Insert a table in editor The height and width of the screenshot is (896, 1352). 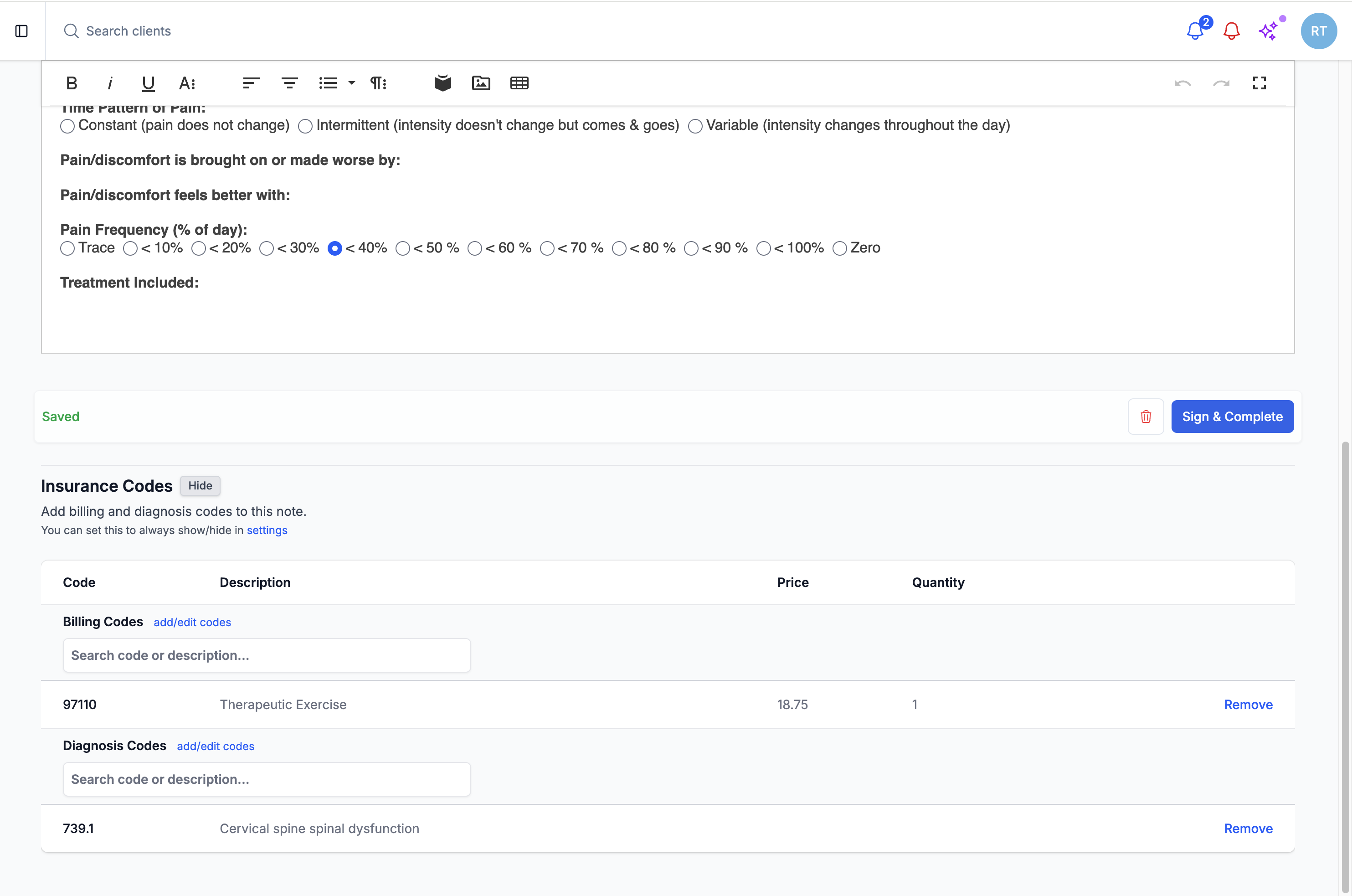pyautogui.click(x=519, y=83)
